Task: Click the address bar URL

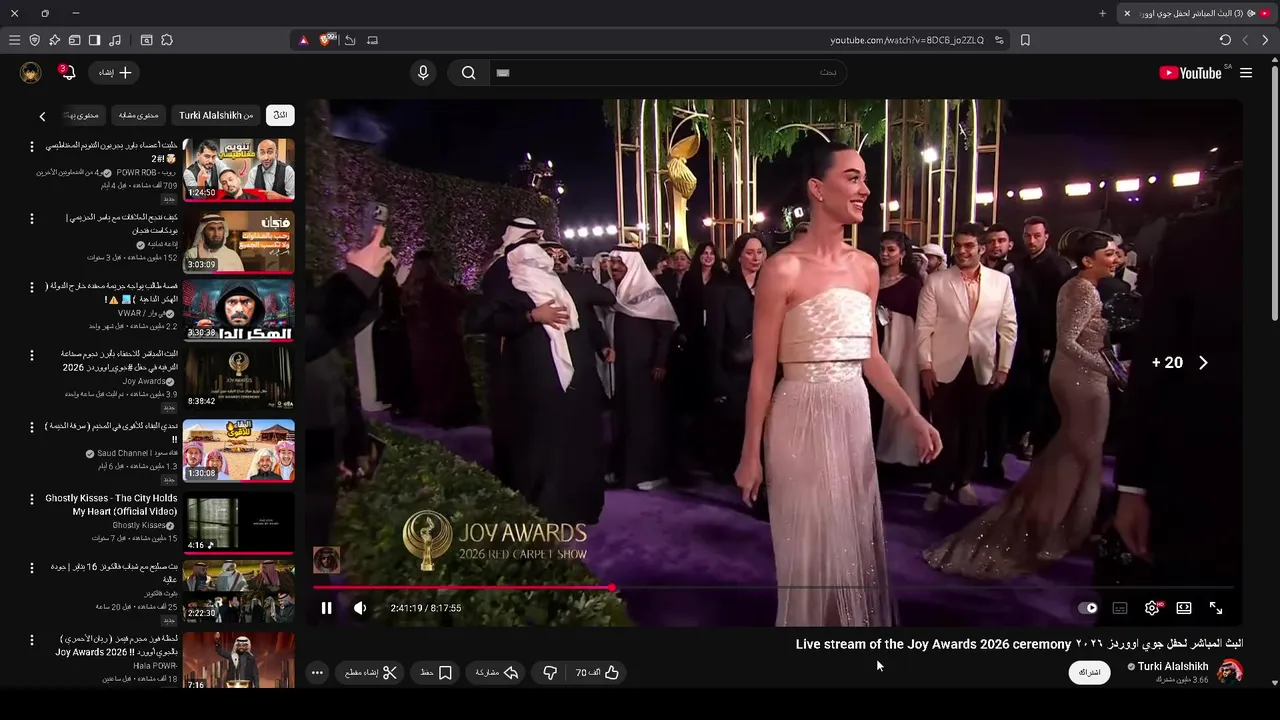Action: (x=907, y=40)
